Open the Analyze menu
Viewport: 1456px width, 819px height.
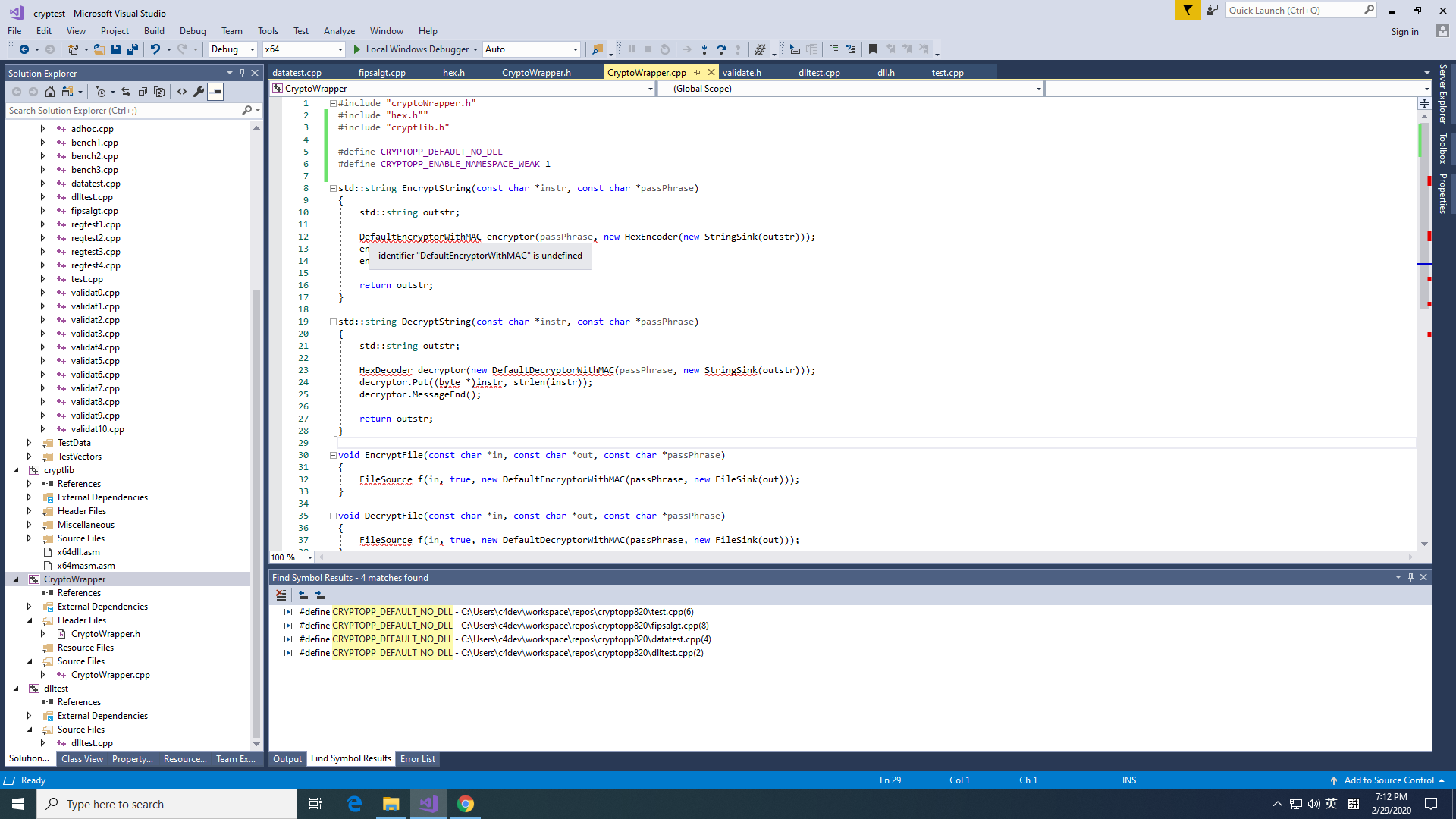click(339, 31)
